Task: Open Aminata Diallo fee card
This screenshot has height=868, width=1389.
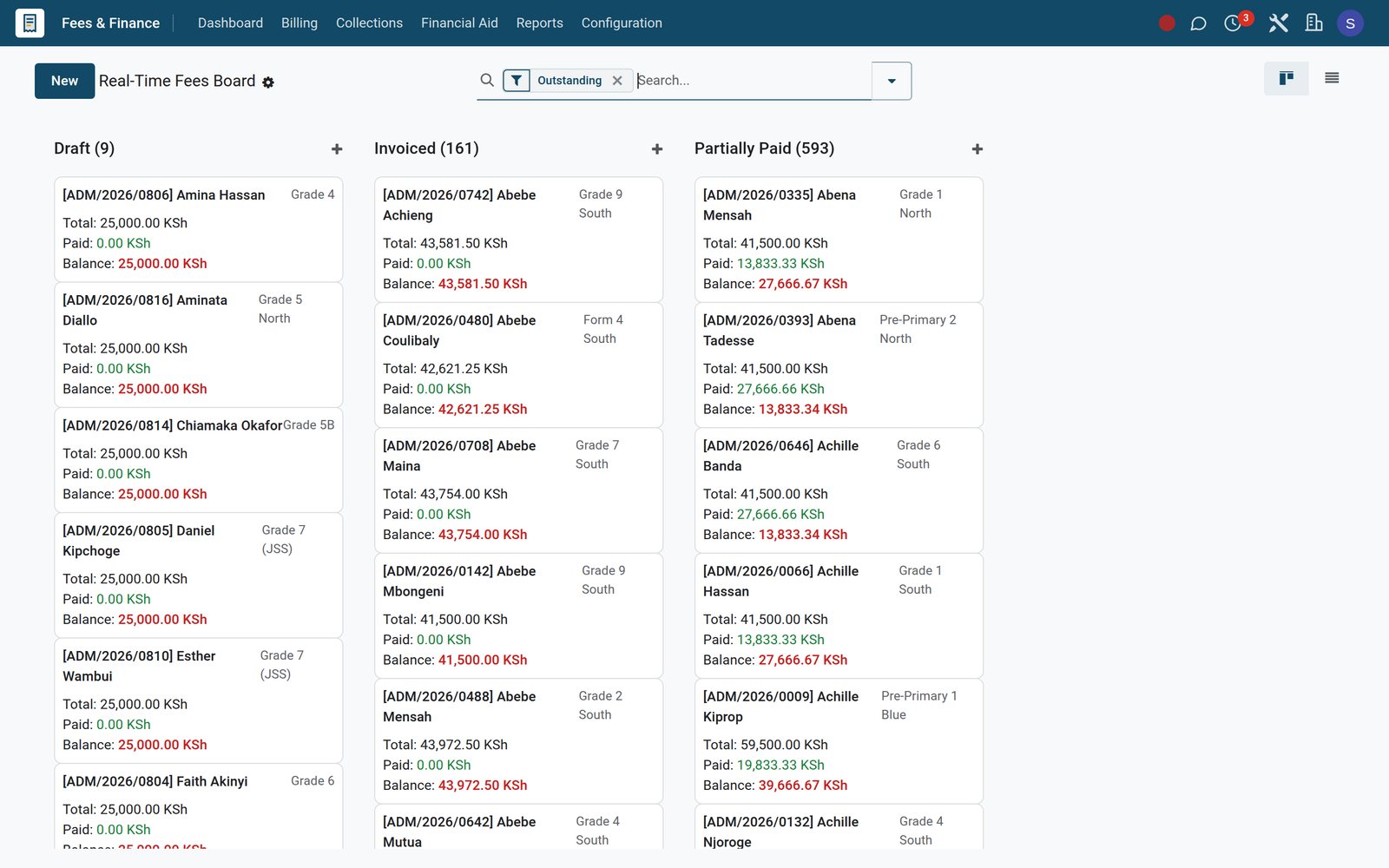Action: [198, 345]
